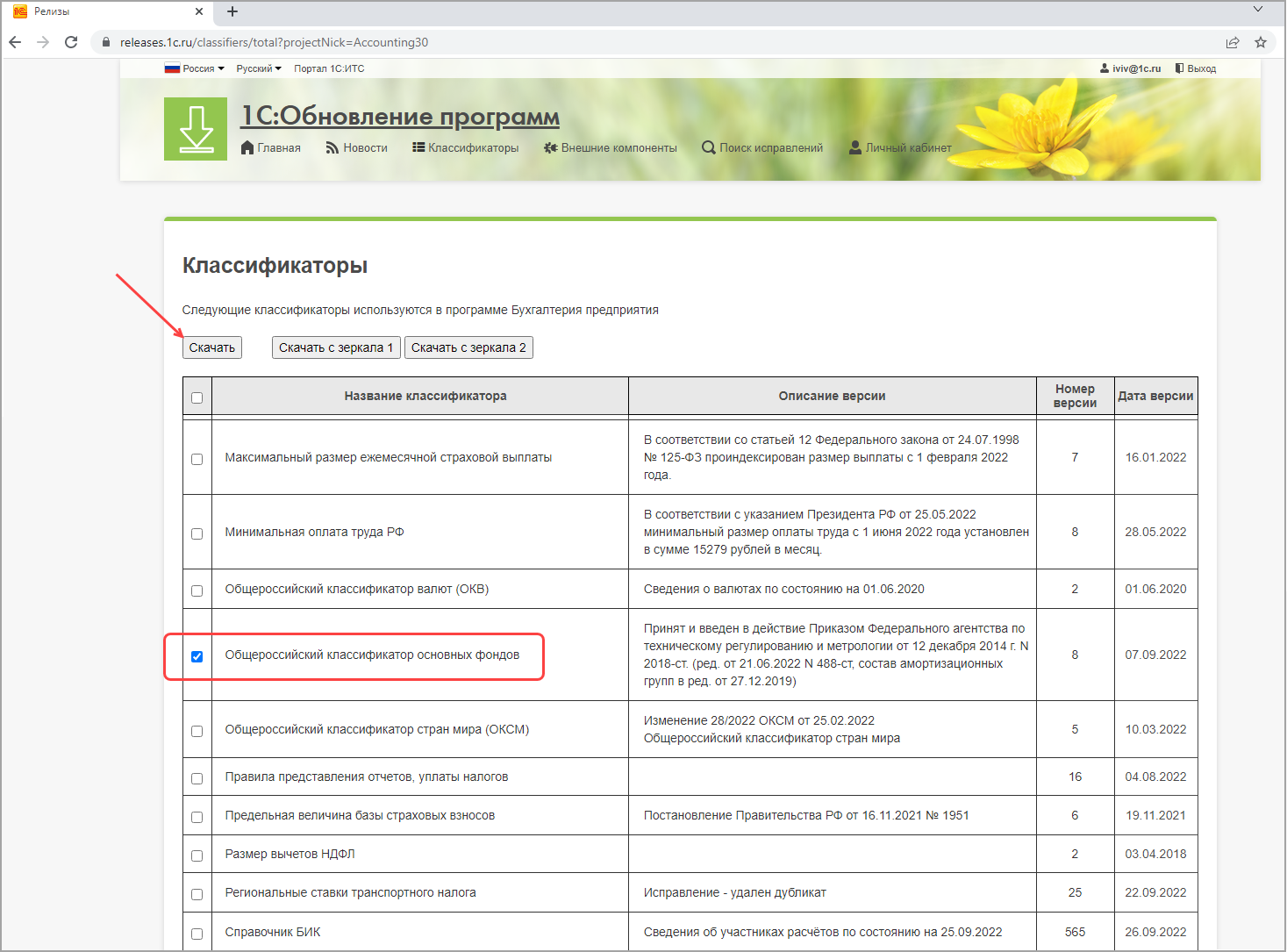Click Скачать с зеркала 2 button
Screen dimensions: 1287x952
click(468, 347)
